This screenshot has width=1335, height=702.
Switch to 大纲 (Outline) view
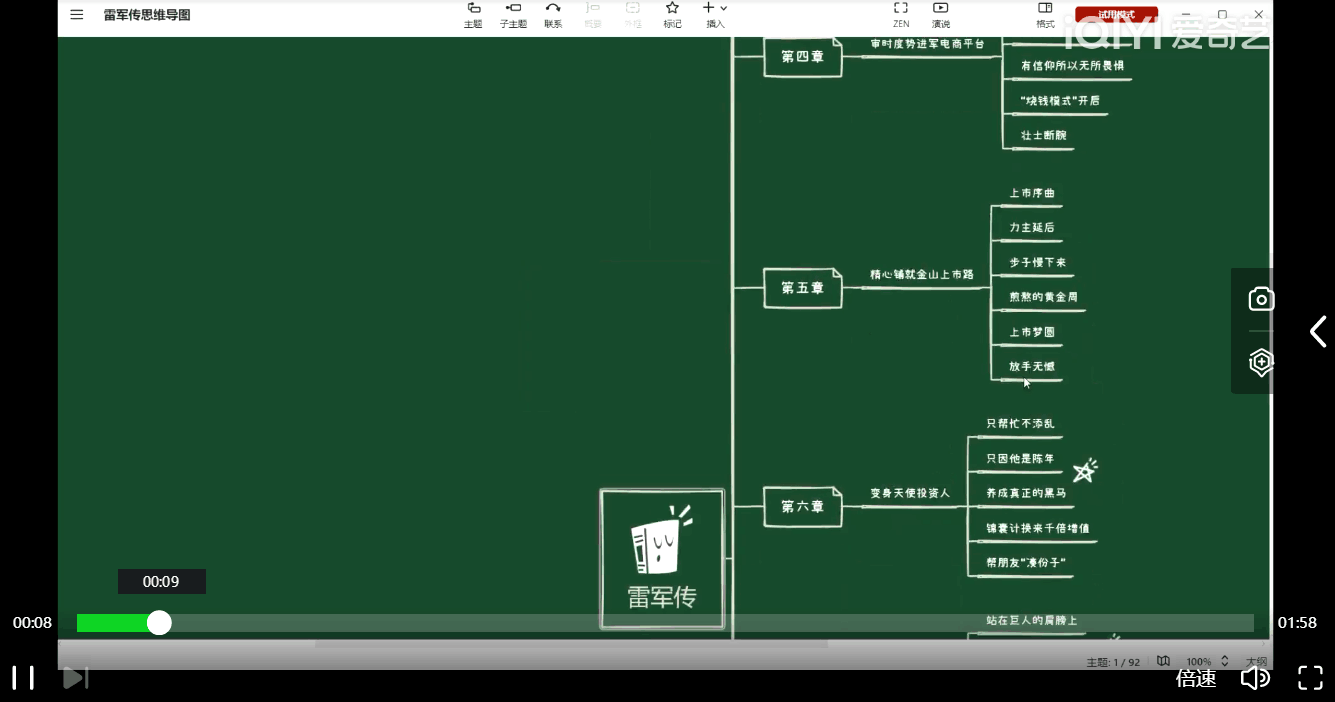click(x=1256, y=661)
